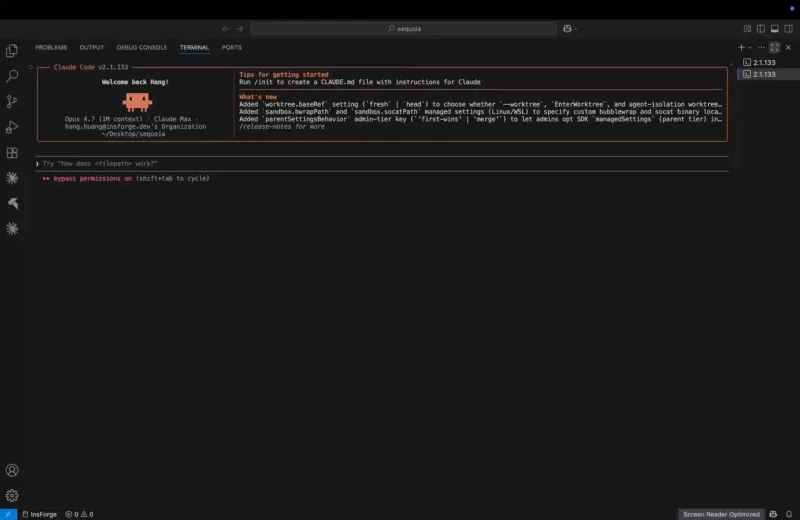Image resolution: width=800 pixels, height=520 pixels.
Task: Open the Copilot status icon in status bar
Action: pyautogui.click(x=773, y=514)
